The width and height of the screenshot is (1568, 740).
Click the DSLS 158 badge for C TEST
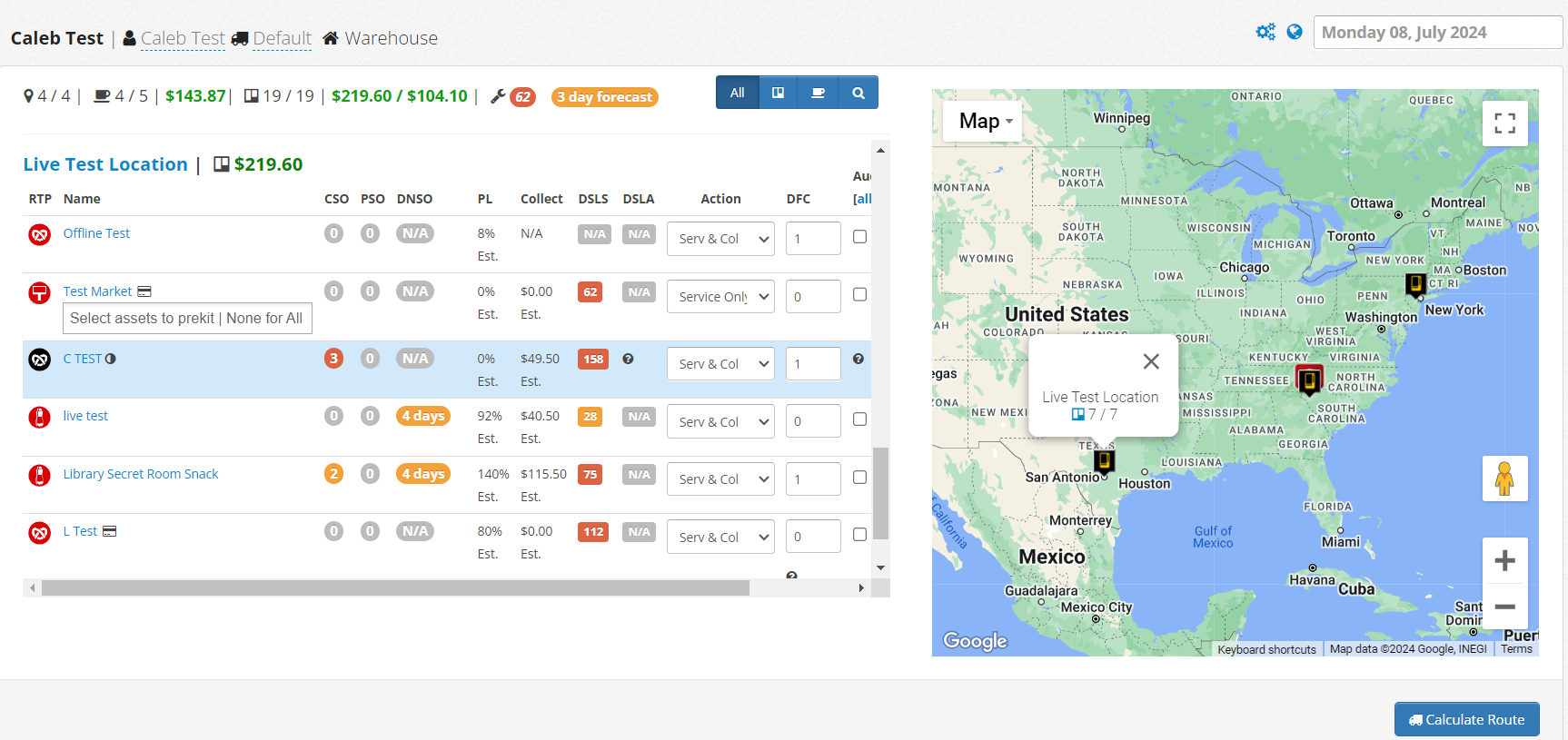tap(593, 360)
